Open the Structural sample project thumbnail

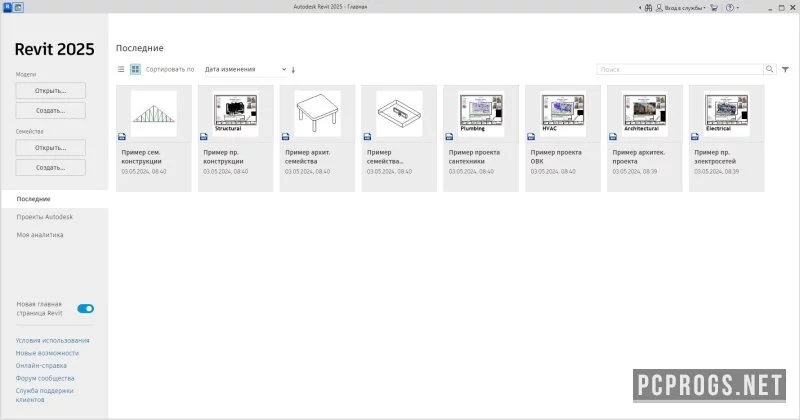(236, 113)
